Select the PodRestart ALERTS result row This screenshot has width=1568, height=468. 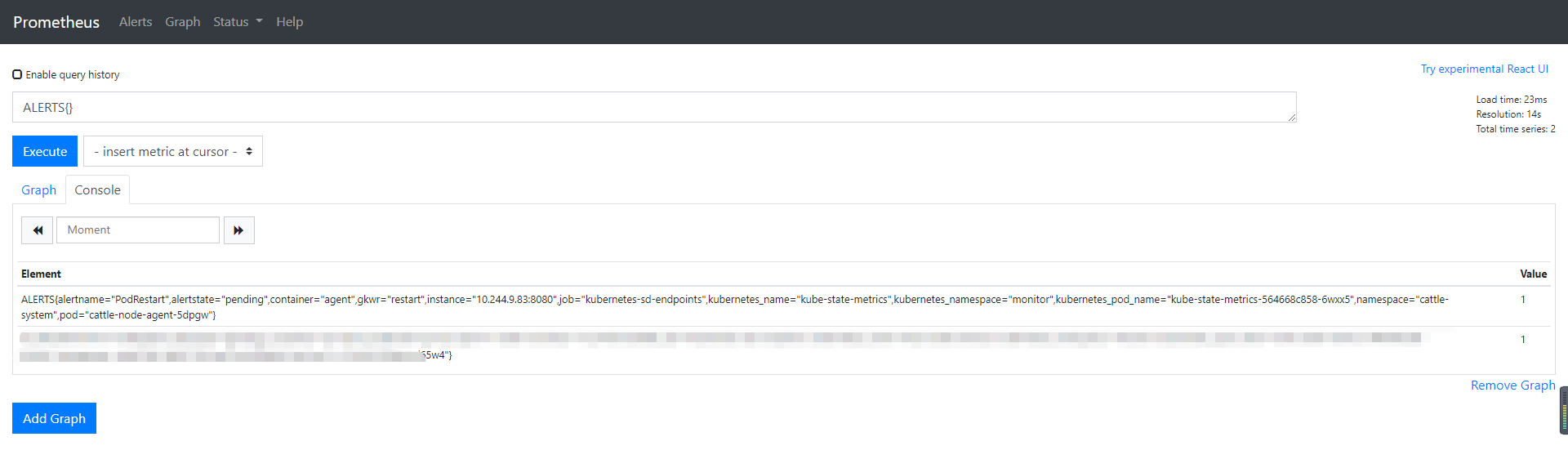[x=784, y=307]
